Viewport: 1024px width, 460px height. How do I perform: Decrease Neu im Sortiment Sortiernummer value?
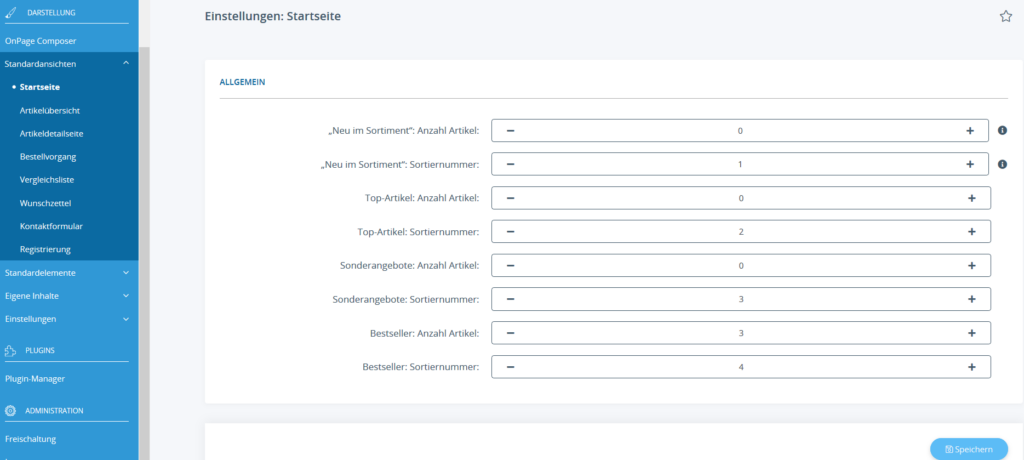point(511,164)
